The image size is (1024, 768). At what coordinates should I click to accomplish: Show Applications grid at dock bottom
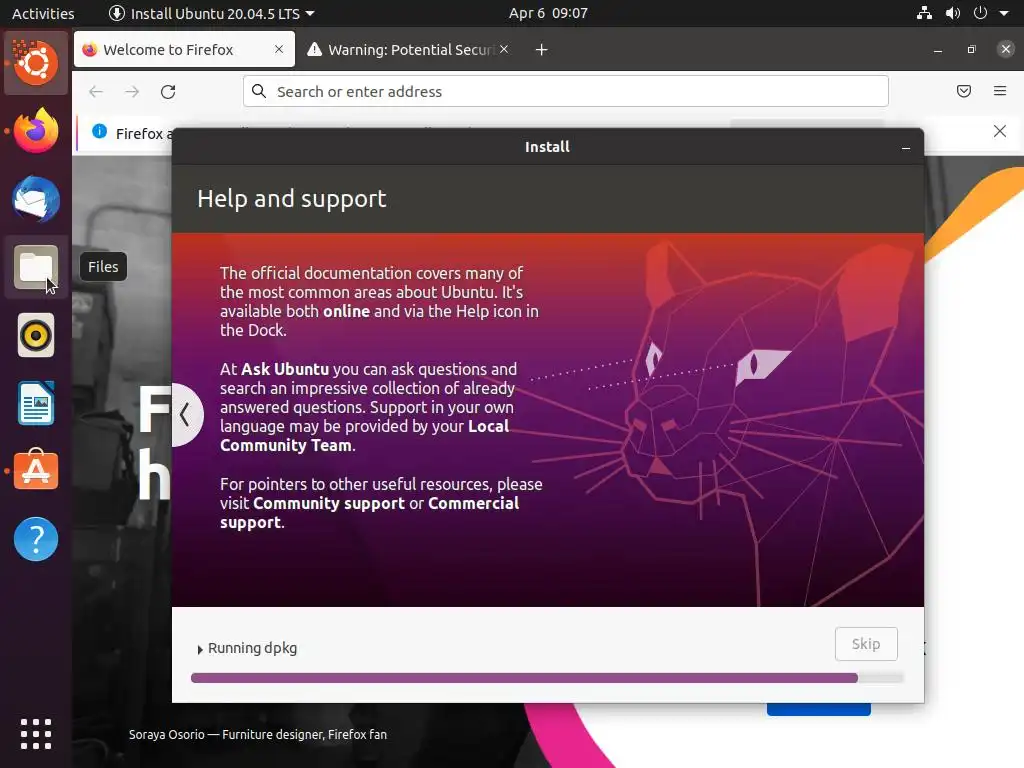coord(36,734)
